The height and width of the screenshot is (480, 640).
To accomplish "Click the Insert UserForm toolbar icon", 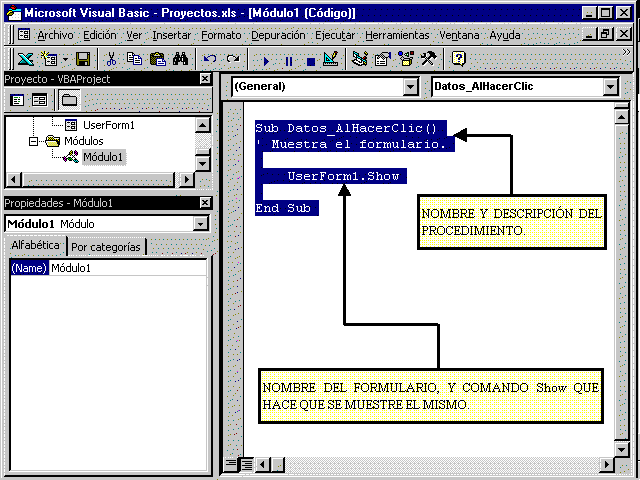I will [x=50, y=60].
